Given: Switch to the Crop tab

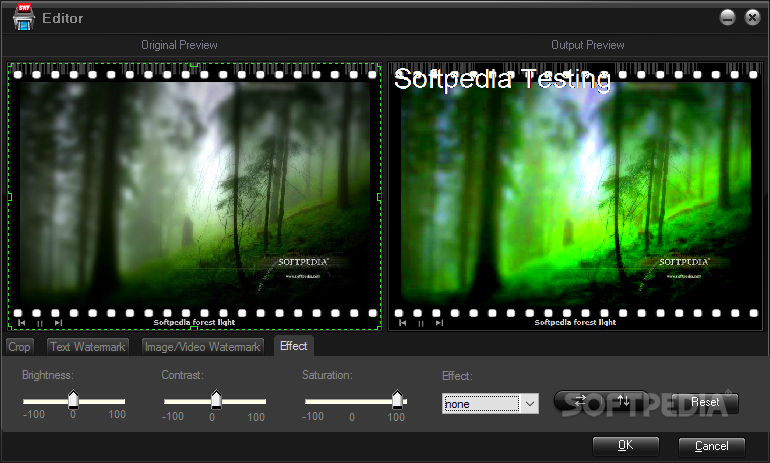Looking at the screenshot, I should tap(19, 347).
